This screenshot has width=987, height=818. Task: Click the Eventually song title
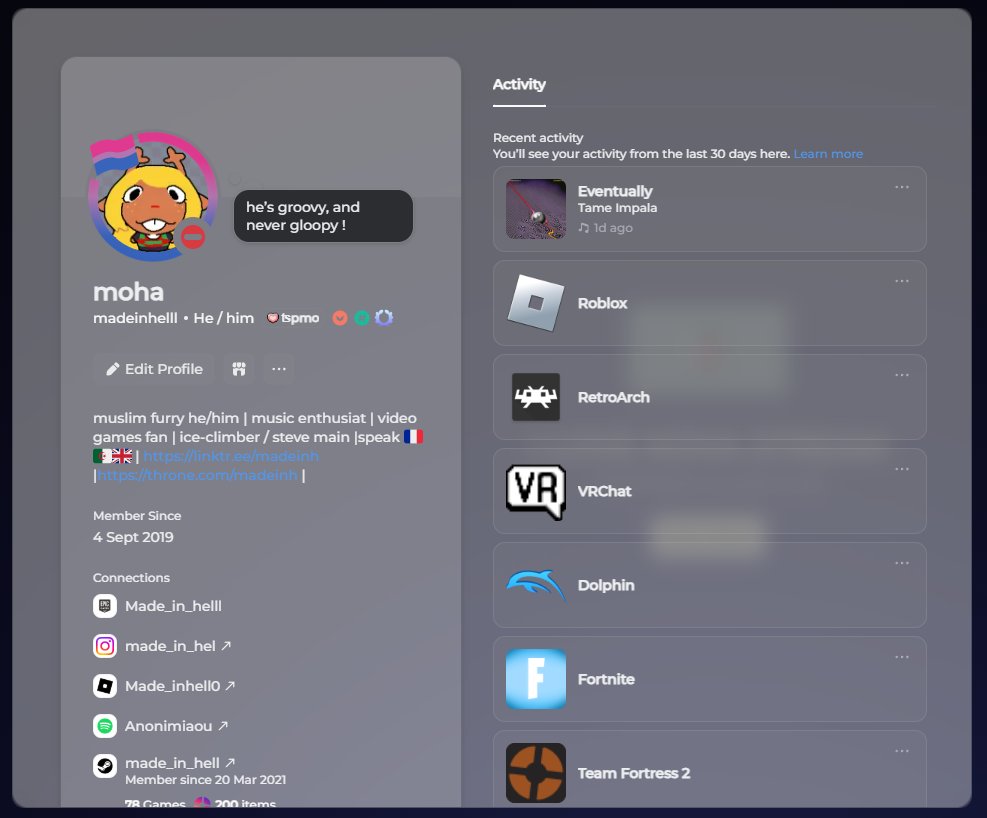click(x=615, y=191)
